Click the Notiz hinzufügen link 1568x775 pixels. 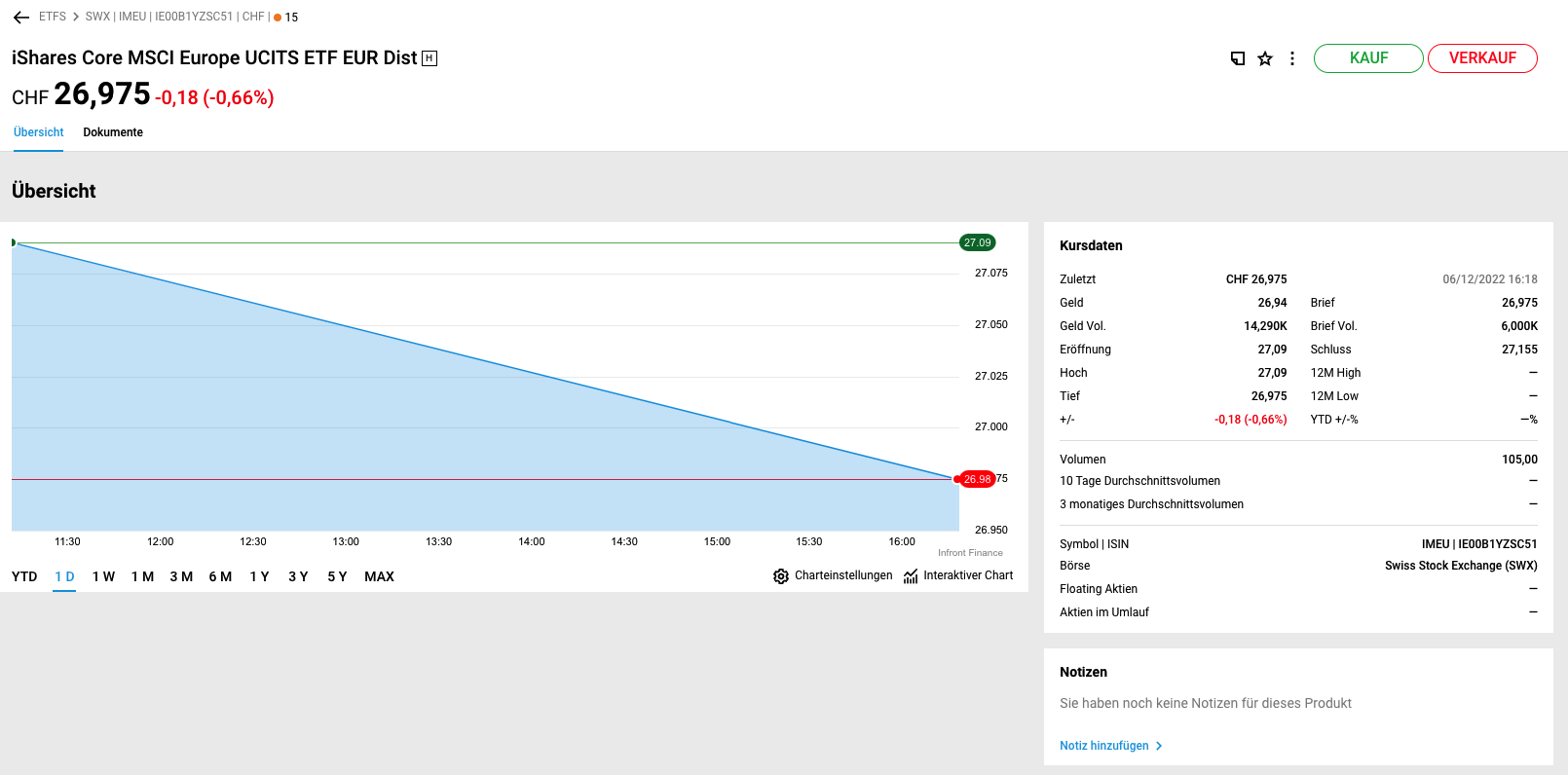1111,746
